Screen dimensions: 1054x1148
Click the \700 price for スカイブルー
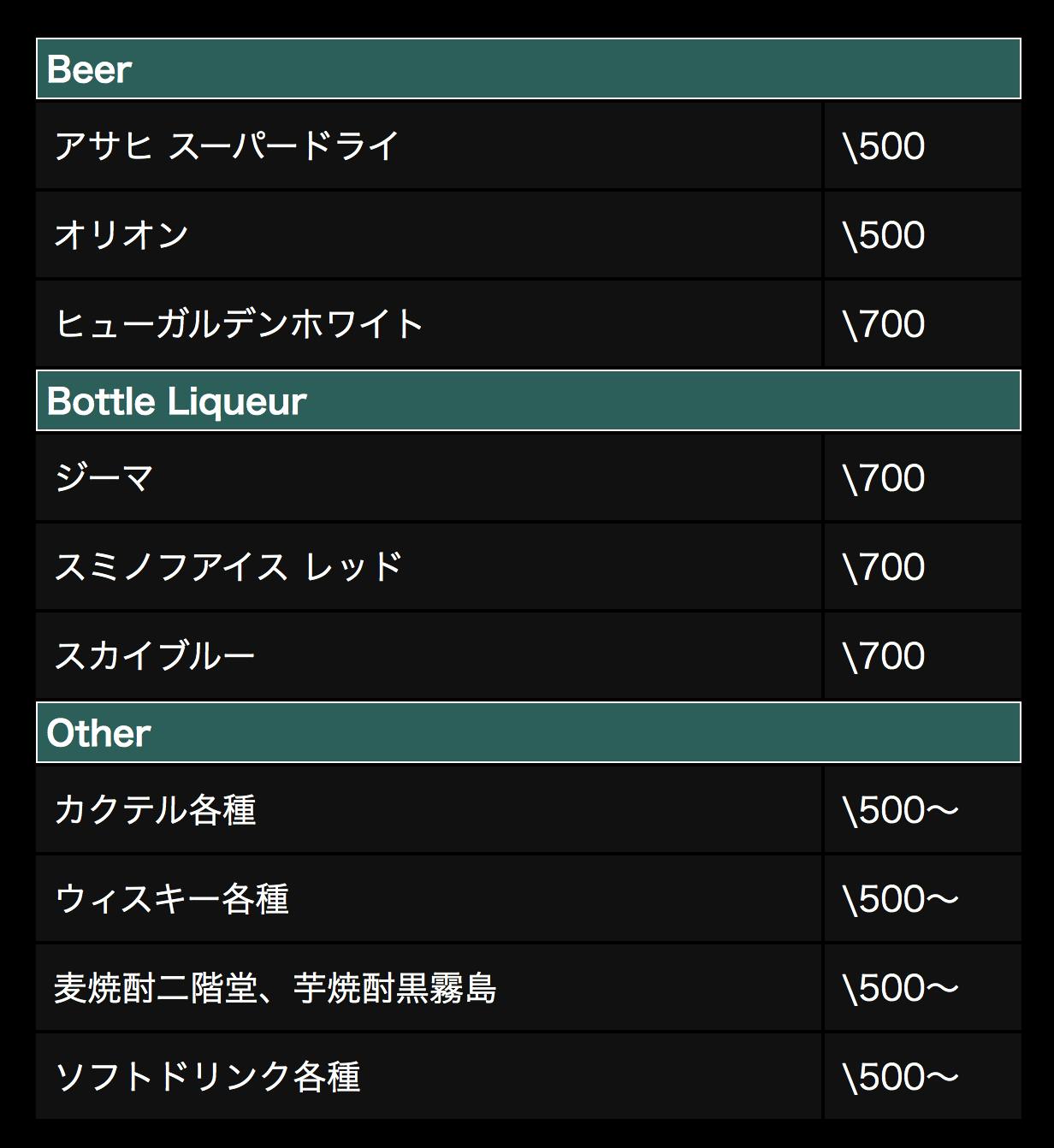click(x=884, y=656)
